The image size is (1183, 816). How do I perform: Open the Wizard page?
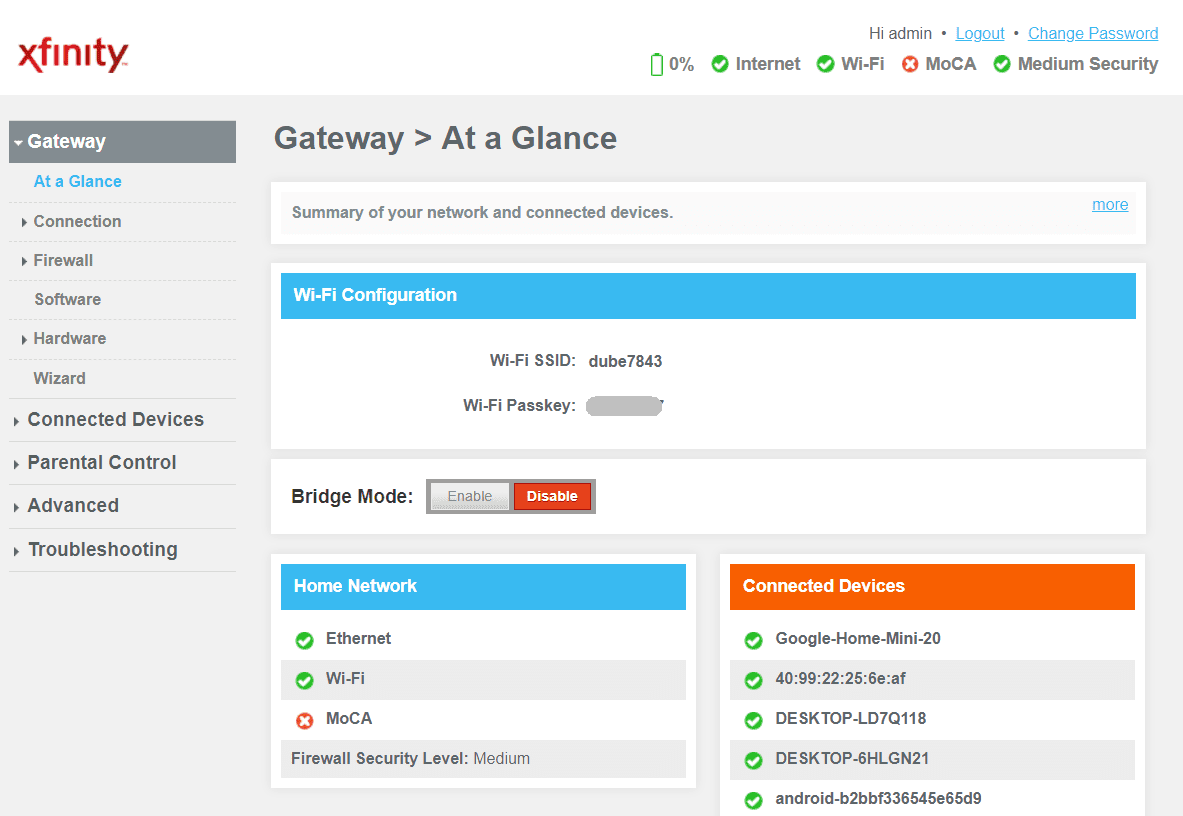59,378
